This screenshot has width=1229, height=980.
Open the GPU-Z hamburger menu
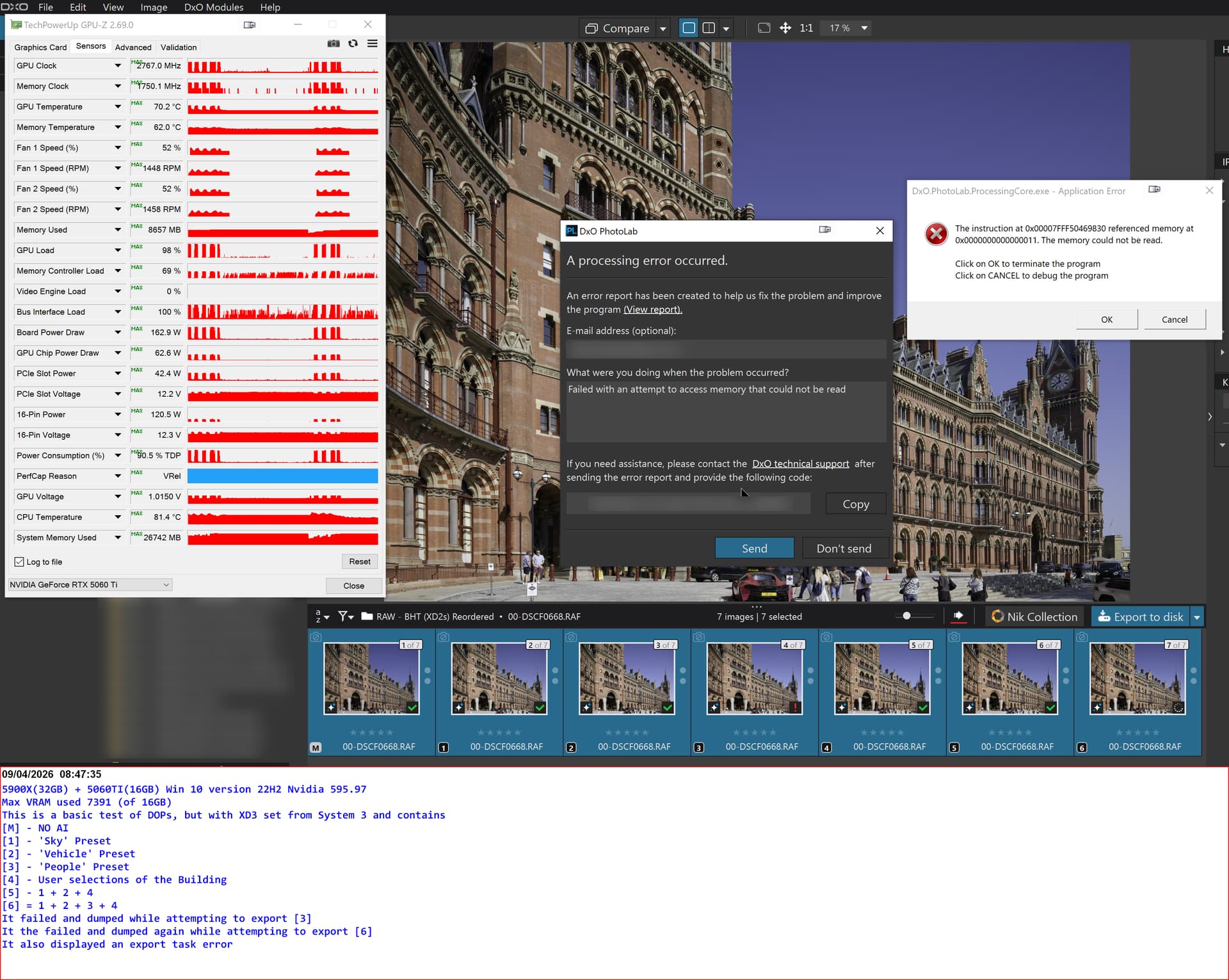(x=372, y=44)
